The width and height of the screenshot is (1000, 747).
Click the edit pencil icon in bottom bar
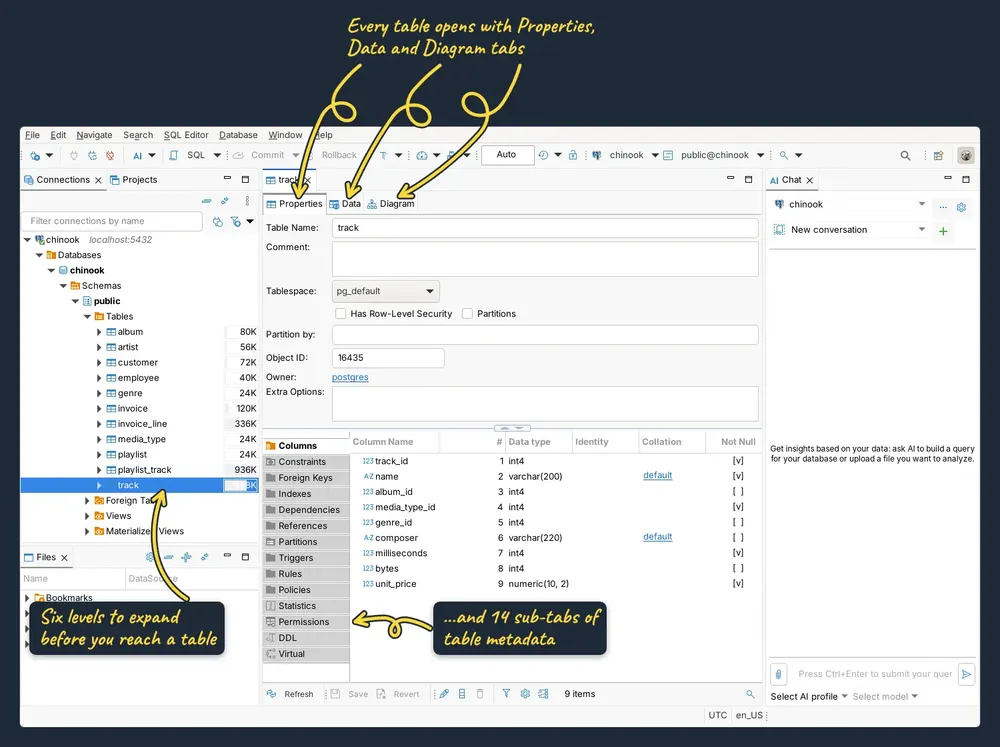point(444,693)
